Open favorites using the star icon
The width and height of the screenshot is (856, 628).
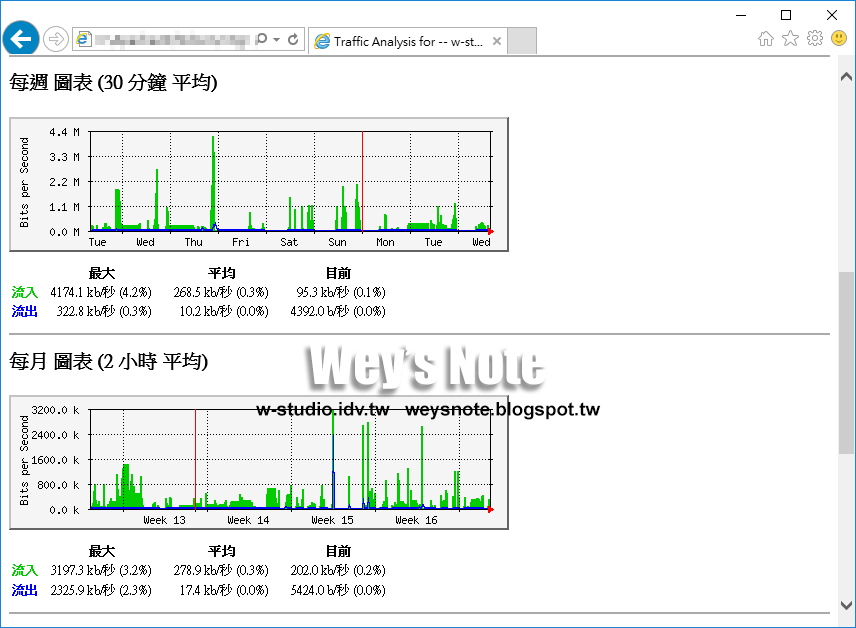pos(789,38)
